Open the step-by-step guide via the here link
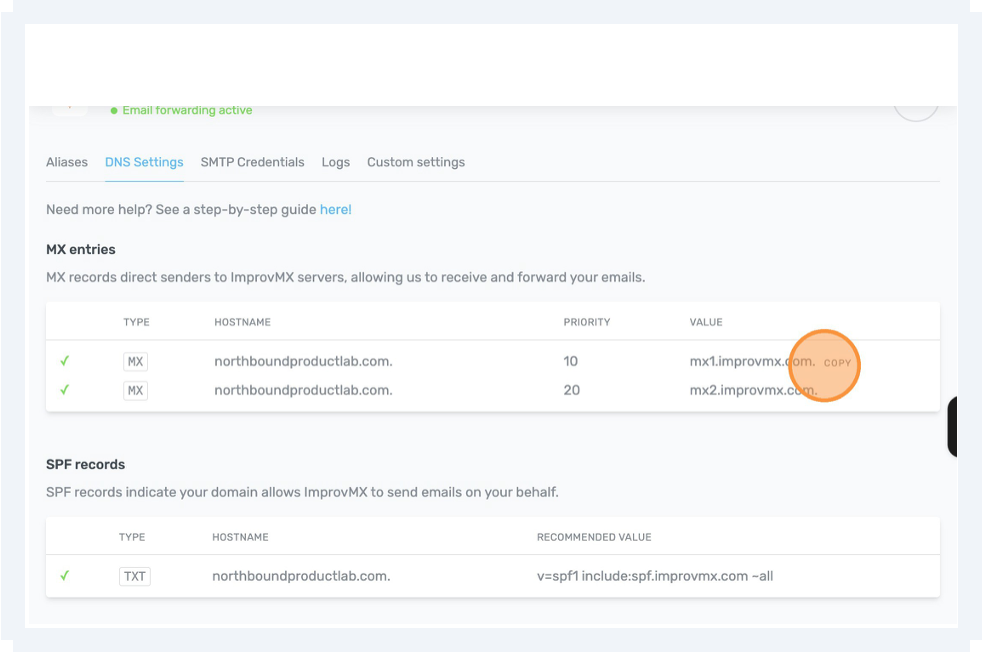Viewport: 982px width, 652px height. 335,209
